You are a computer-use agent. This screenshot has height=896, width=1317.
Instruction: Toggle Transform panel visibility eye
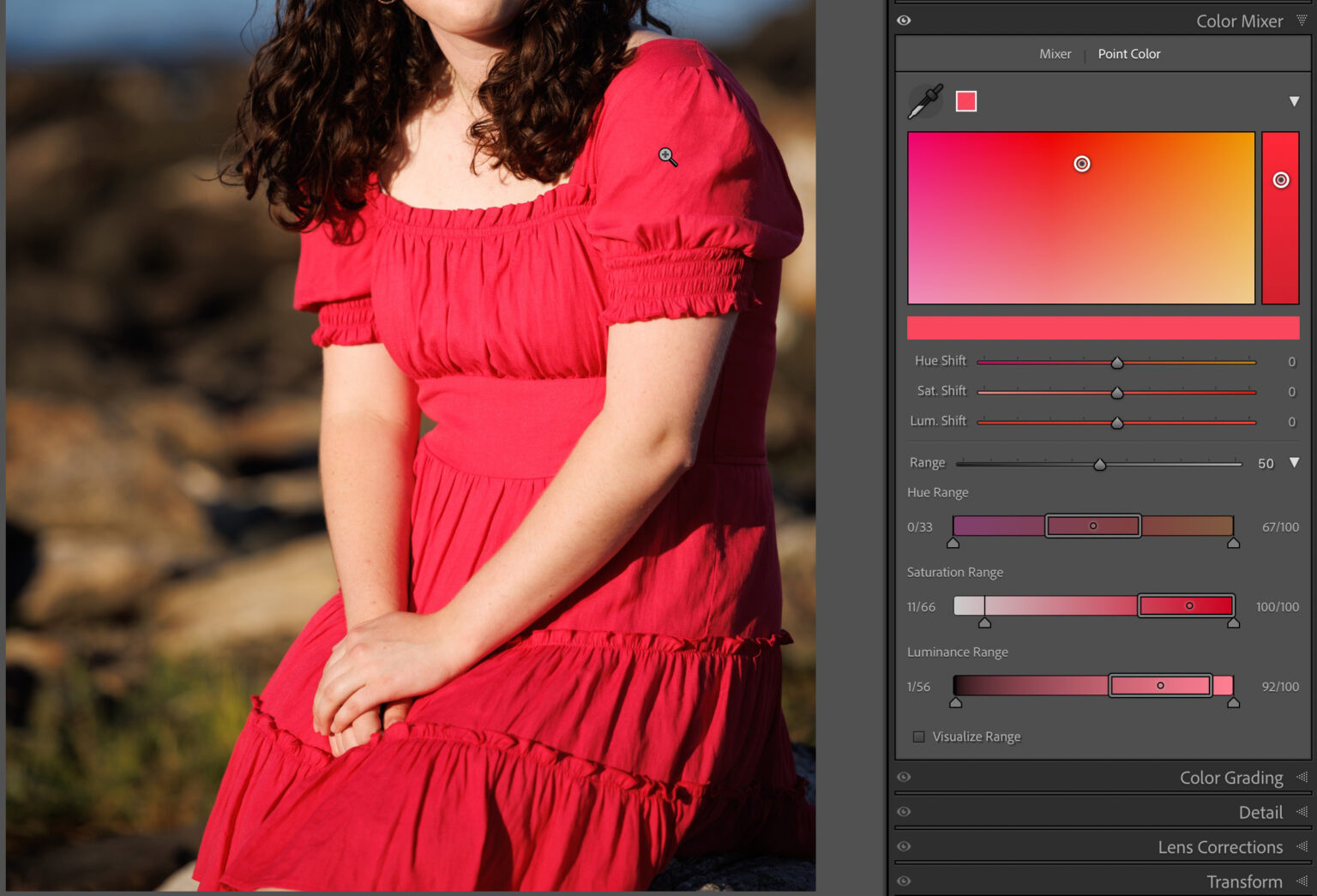(904, 881)
